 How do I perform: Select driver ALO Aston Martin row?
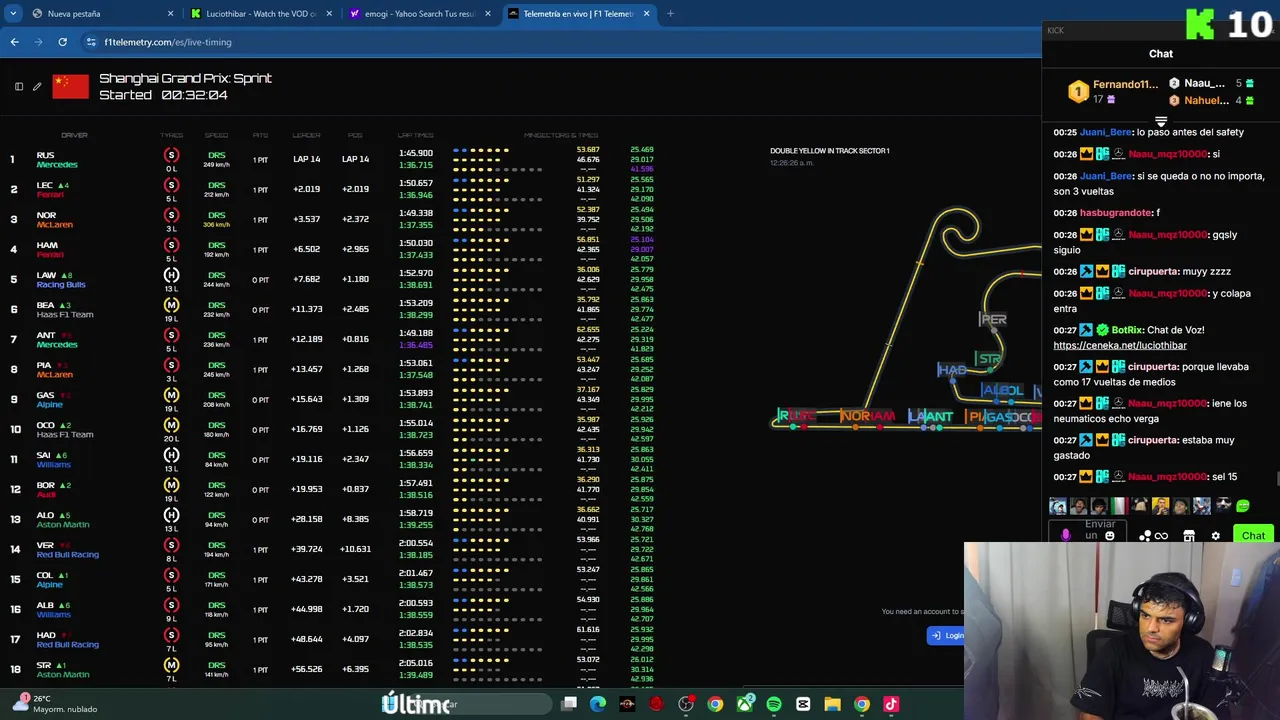coord(330,519)
